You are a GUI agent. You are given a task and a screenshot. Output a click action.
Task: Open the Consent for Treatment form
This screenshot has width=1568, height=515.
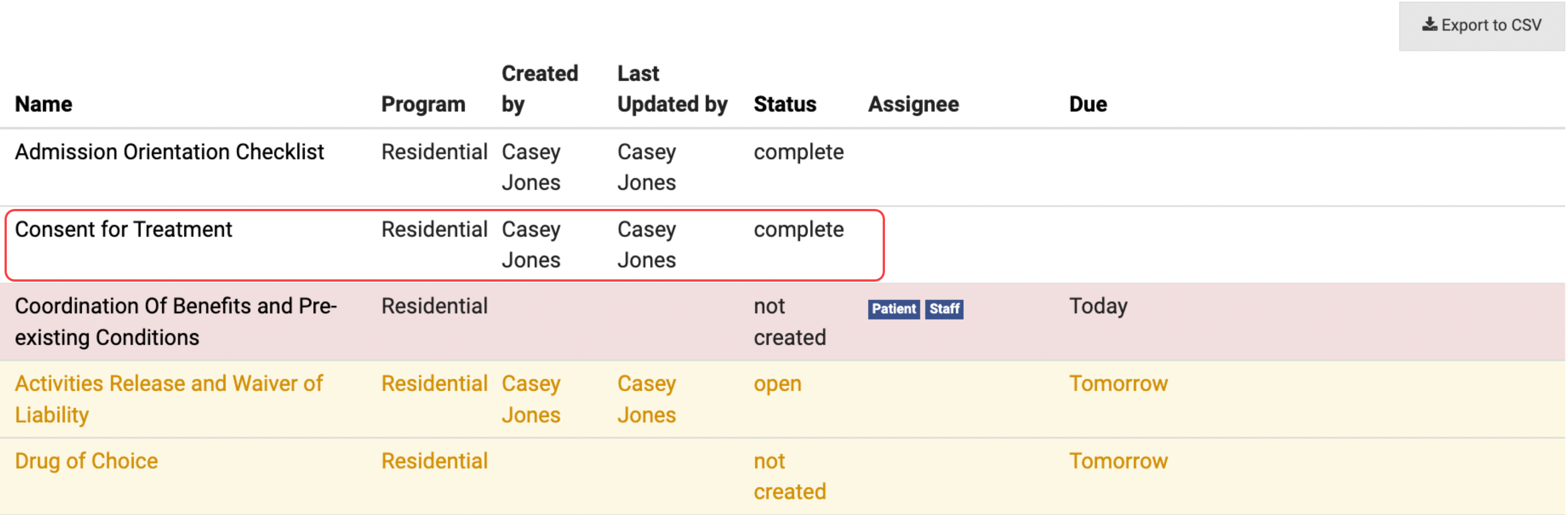124,229
